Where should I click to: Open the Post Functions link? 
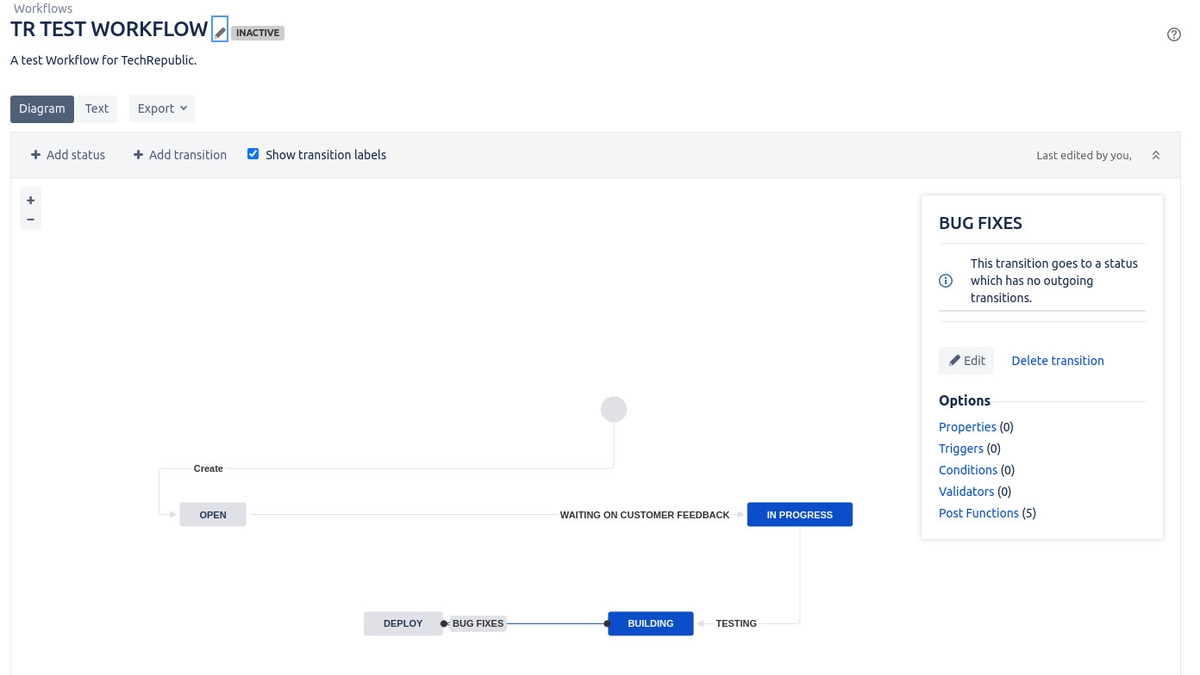click(x=978, y=513)
